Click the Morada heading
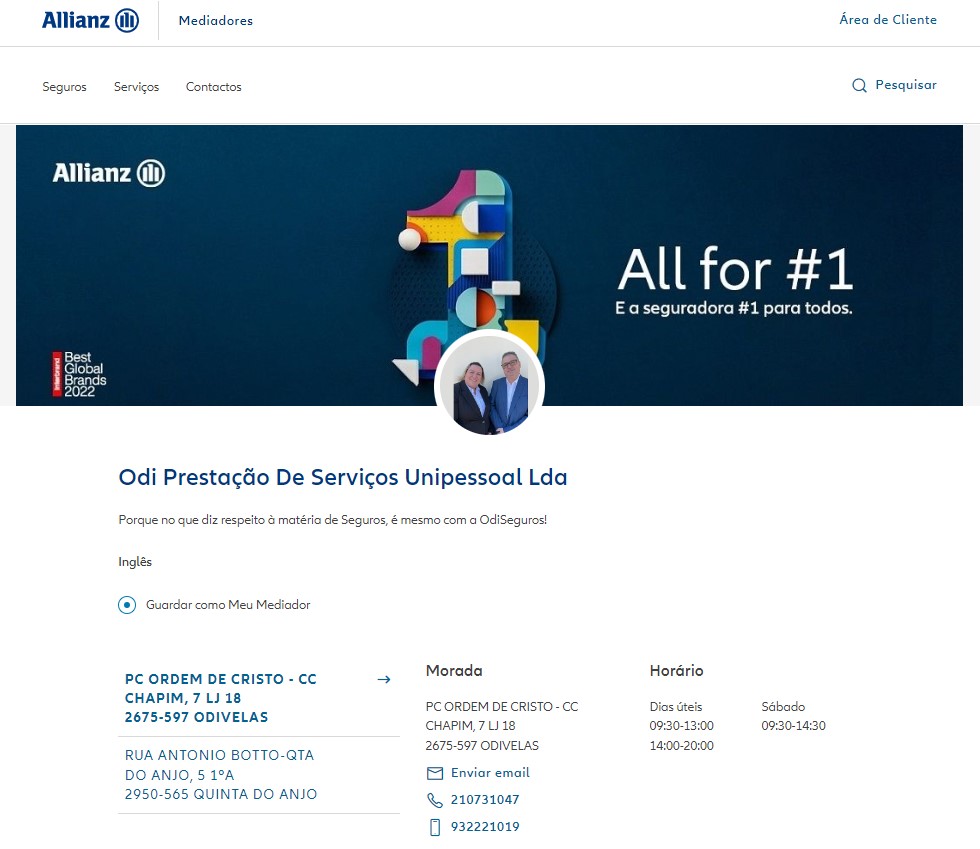The width and height of the screenshot is (980, 849). 454,671
